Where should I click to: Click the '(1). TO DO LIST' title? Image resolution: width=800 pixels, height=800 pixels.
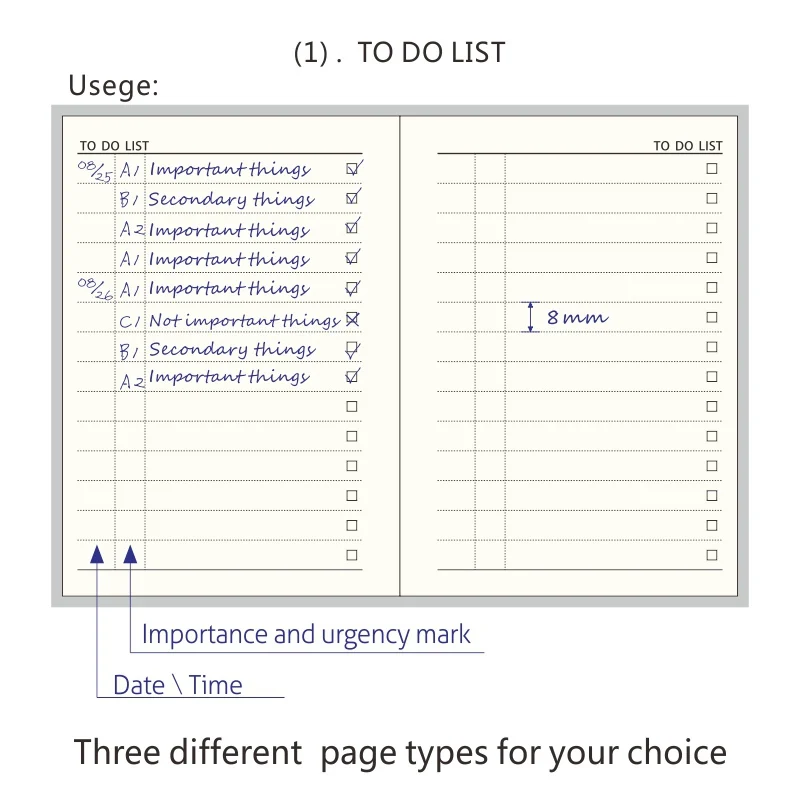click(399, 53)
